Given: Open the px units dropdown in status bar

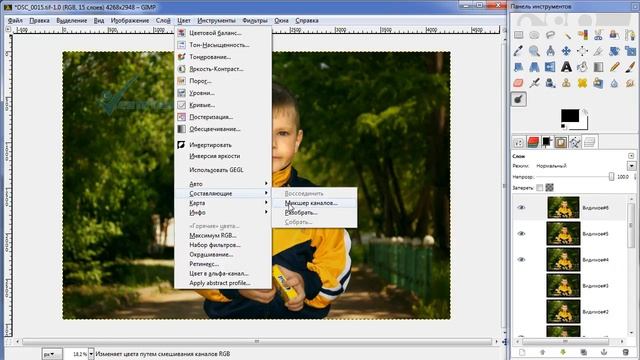Looking at the screenshot, I should pyautogui.click(x=52, y=354).
